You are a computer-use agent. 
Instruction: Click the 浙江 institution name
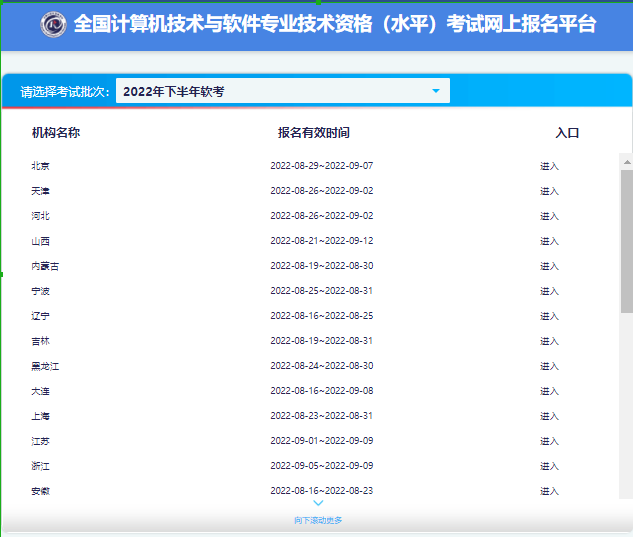40,466
